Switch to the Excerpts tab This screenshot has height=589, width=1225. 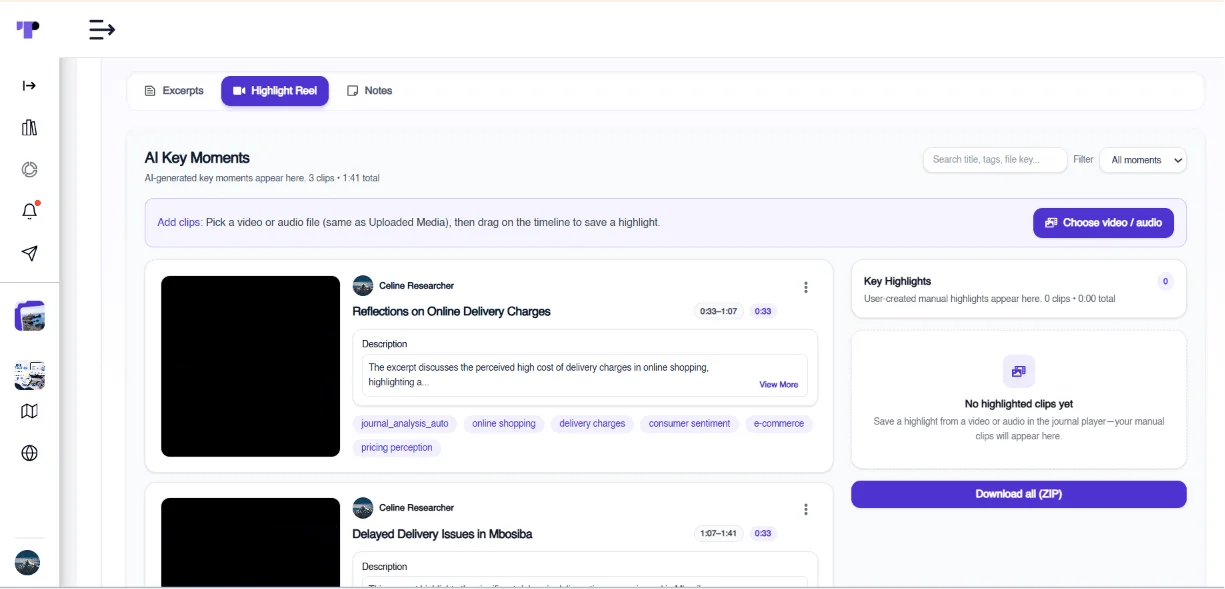[174, 91]
